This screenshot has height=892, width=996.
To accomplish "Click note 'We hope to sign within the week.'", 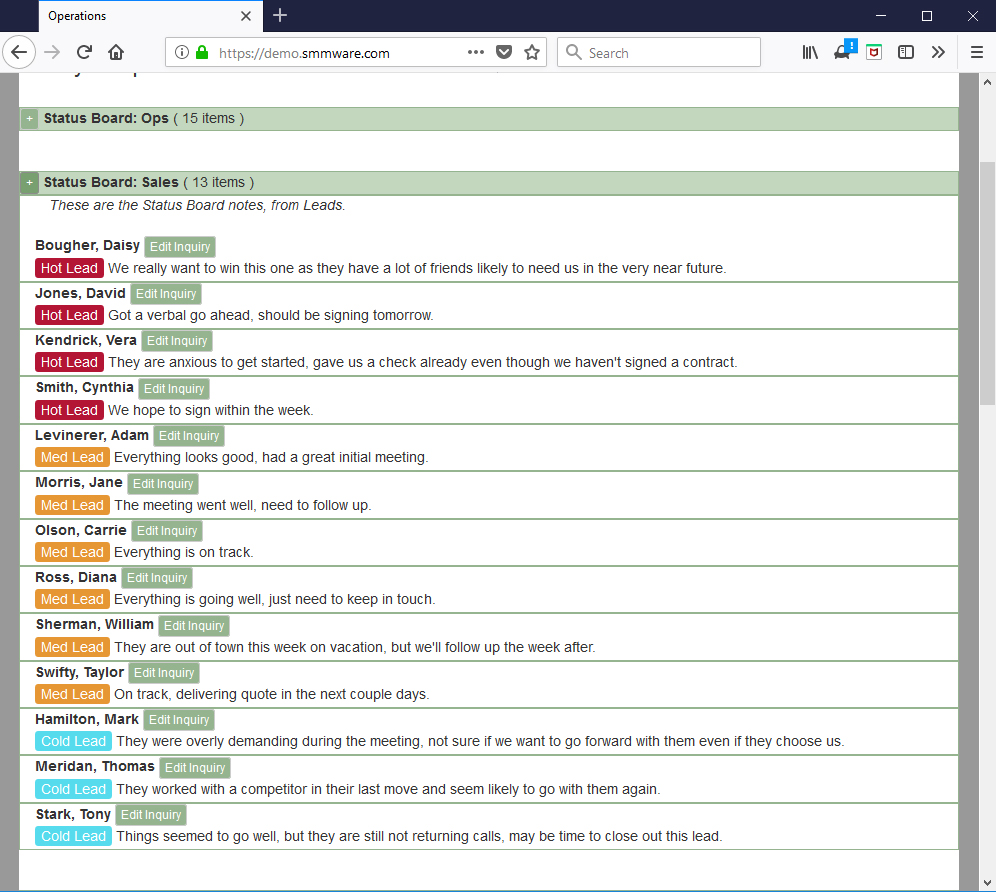I will tap(210, 410).
